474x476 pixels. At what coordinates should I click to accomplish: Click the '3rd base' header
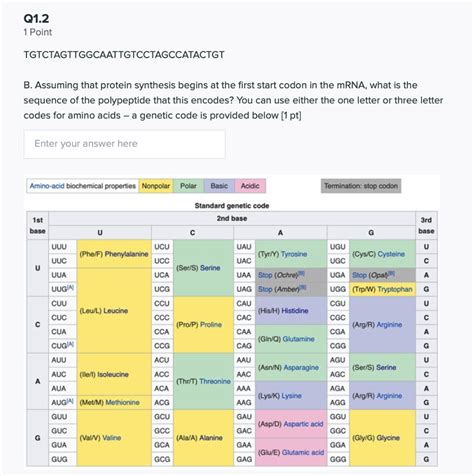[426, 226]
